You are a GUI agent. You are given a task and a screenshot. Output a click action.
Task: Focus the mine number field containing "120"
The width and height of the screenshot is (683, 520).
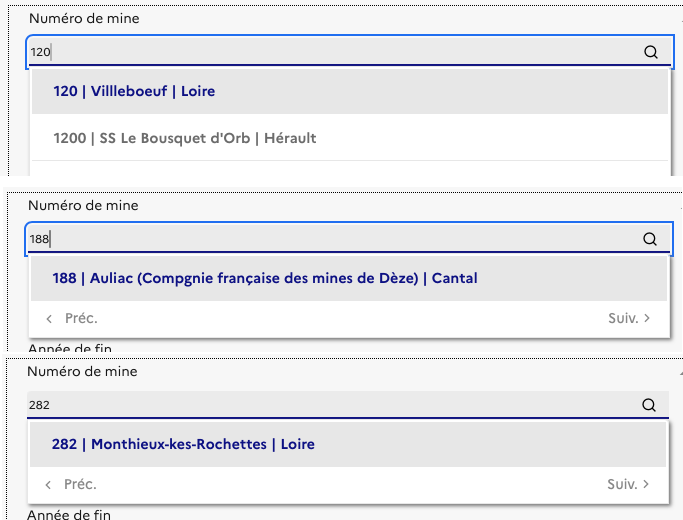[x=330, y=52]
